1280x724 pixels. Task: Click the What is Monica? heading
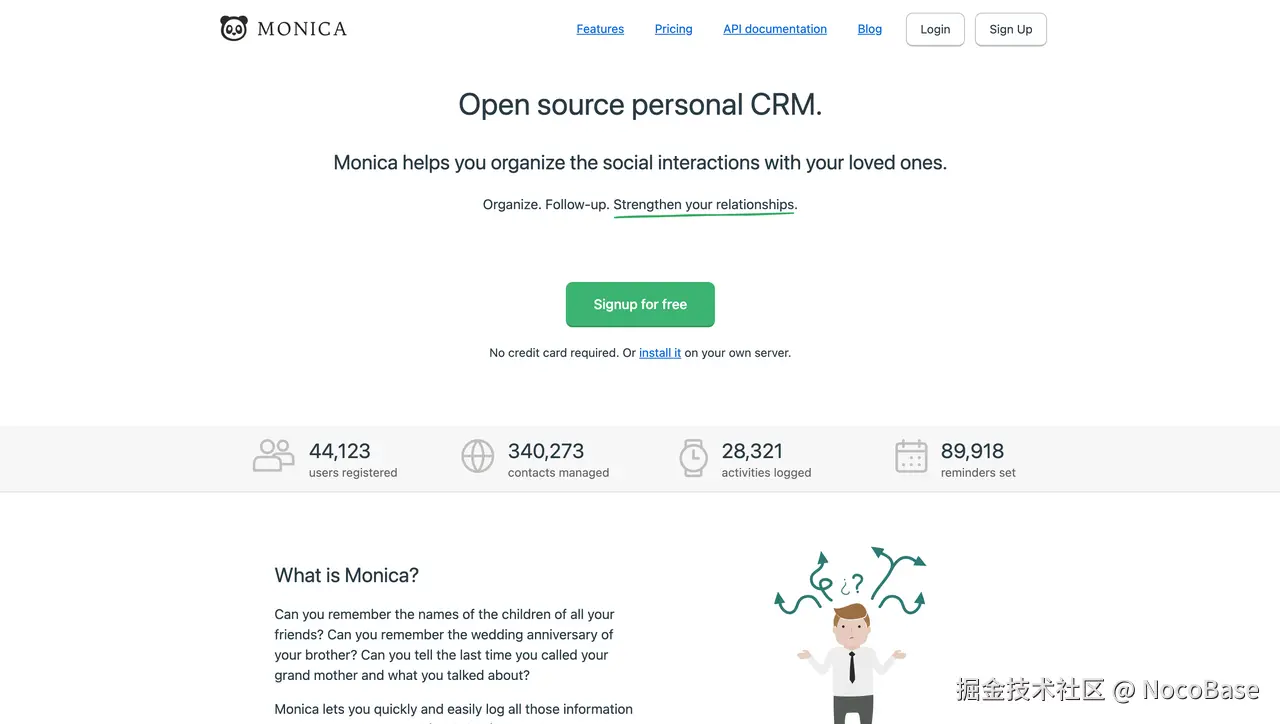coord(347,575)
